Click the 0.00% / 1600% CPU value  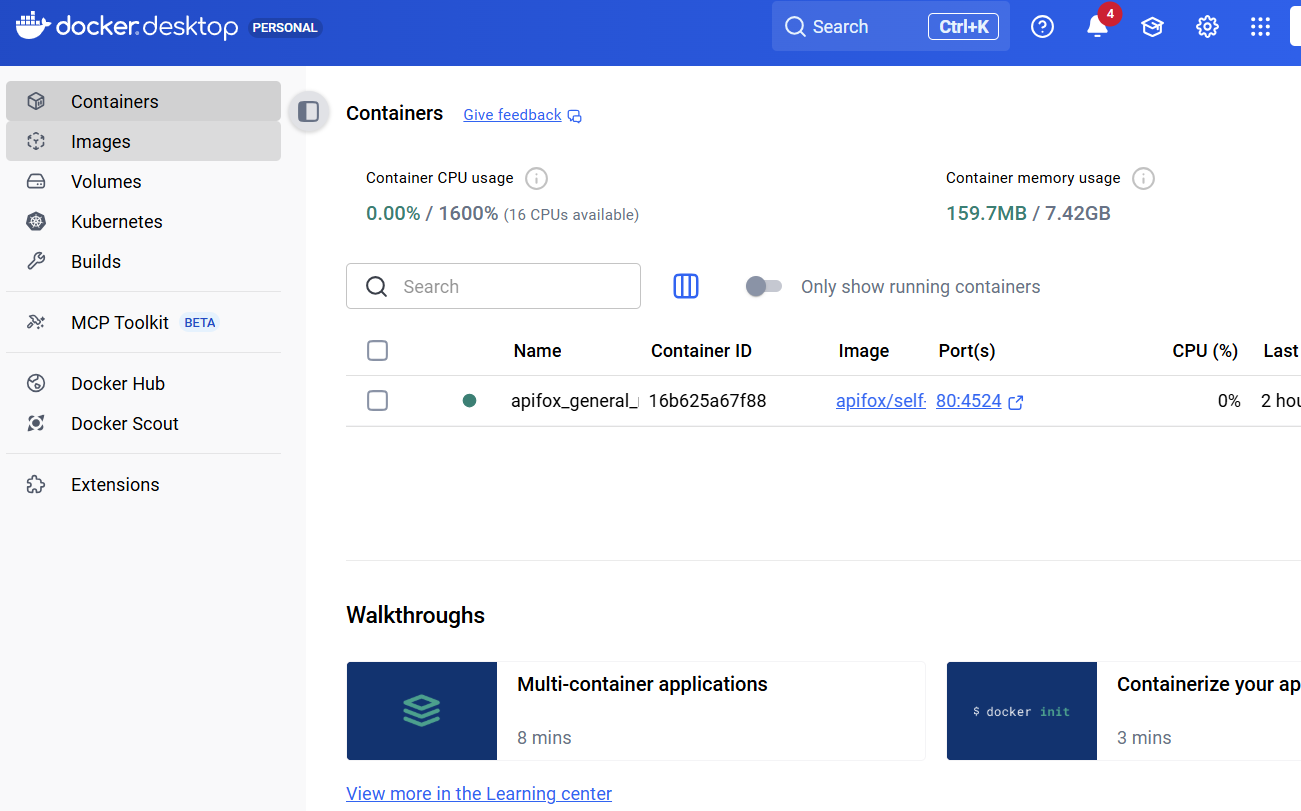click(x=432, y=213)
